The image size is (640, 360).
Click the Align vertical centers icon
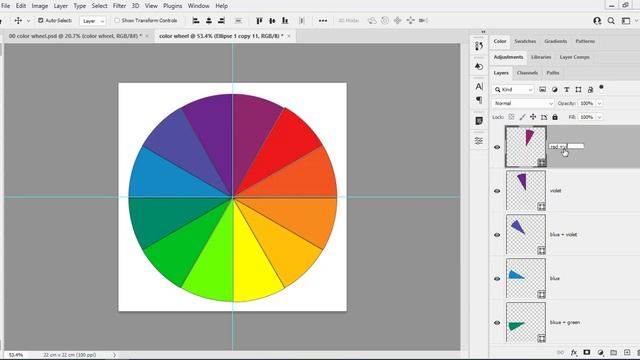pyautogui.click(x=272, y=20)
